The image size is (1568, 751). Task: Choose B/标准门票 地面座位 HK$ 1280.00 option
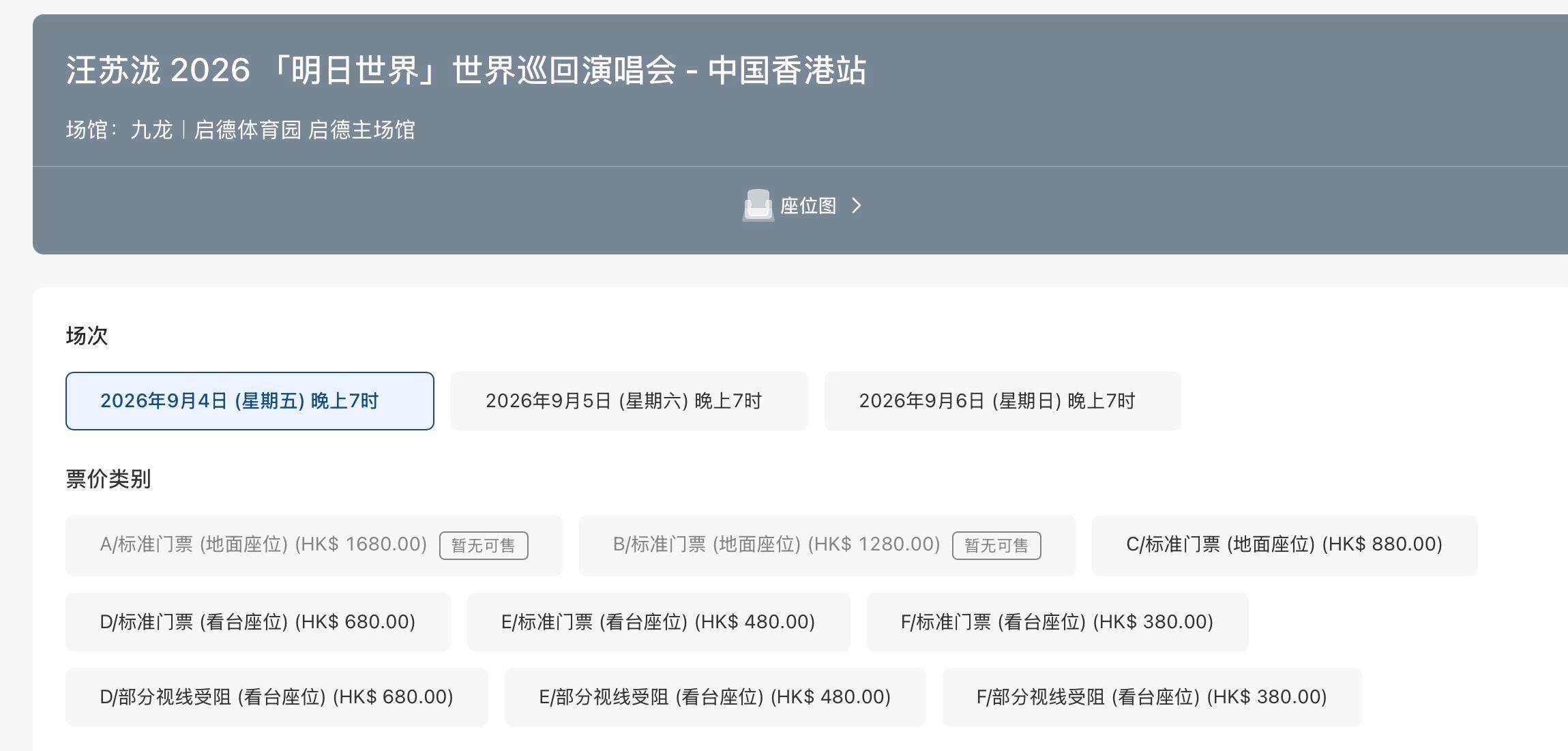pos(827,545)
